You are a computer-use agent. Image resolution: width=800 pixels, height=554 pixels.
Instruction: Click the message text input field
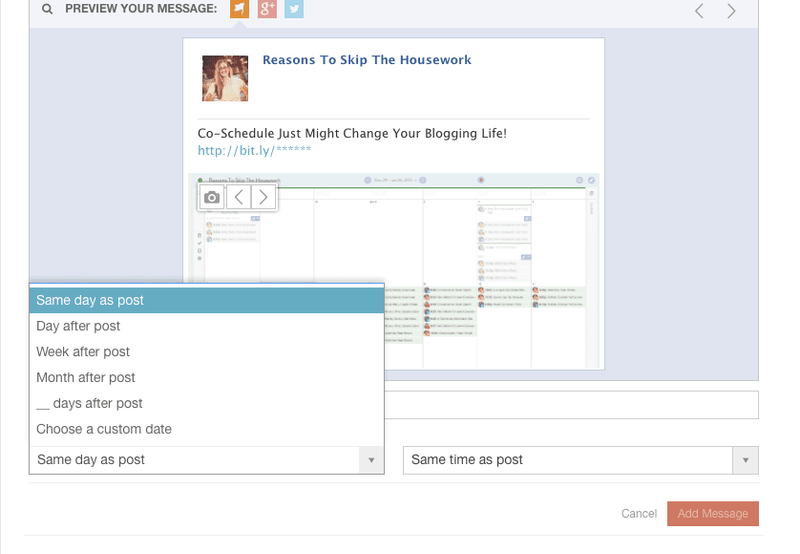571,405
